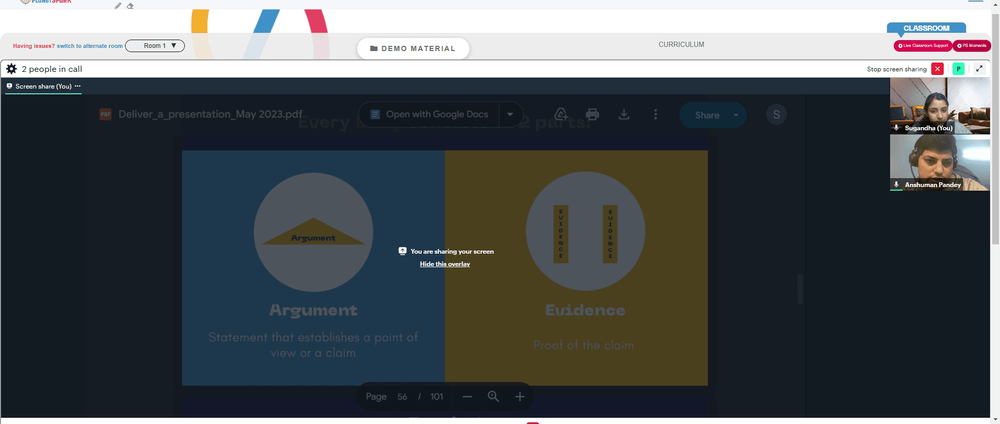Click the 2 people in call text
1000x424 pixels.
(52, 69)
